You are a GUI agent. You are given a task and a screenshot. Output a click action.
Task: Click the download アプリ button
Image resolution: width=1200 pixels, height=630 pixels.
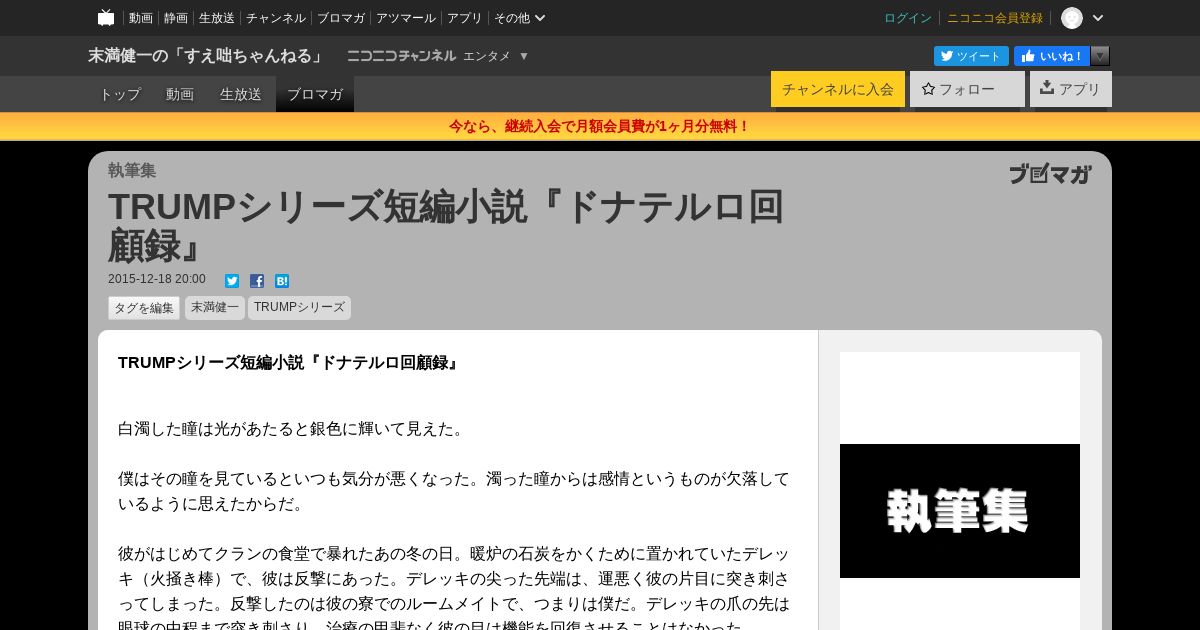(x=1071, y=89)
